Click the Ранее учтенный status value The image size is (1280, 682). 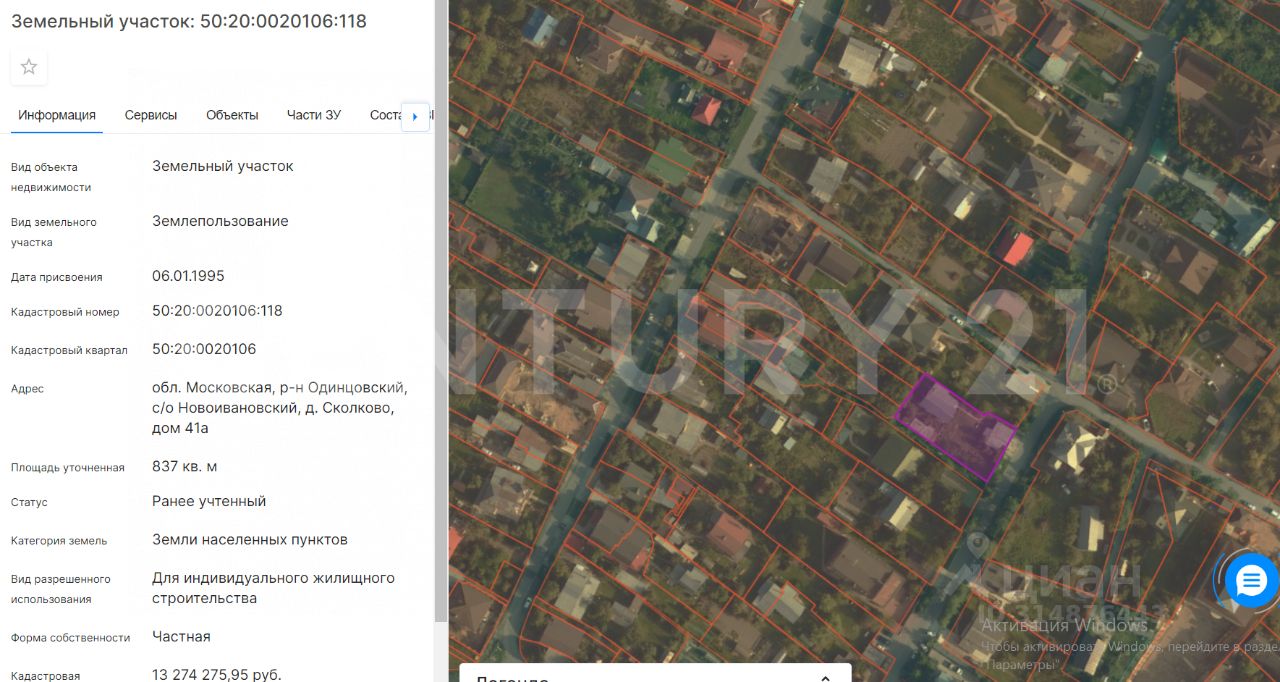(209, 501)
